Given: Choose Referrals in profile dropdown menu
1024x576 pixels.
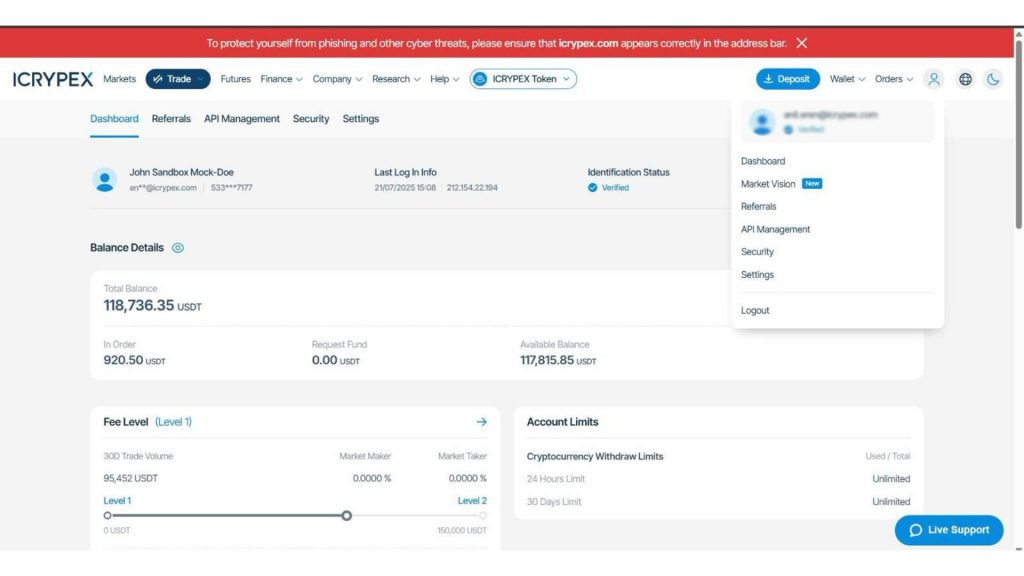Looking at the screenshot, I should click(x=758, y=206).
